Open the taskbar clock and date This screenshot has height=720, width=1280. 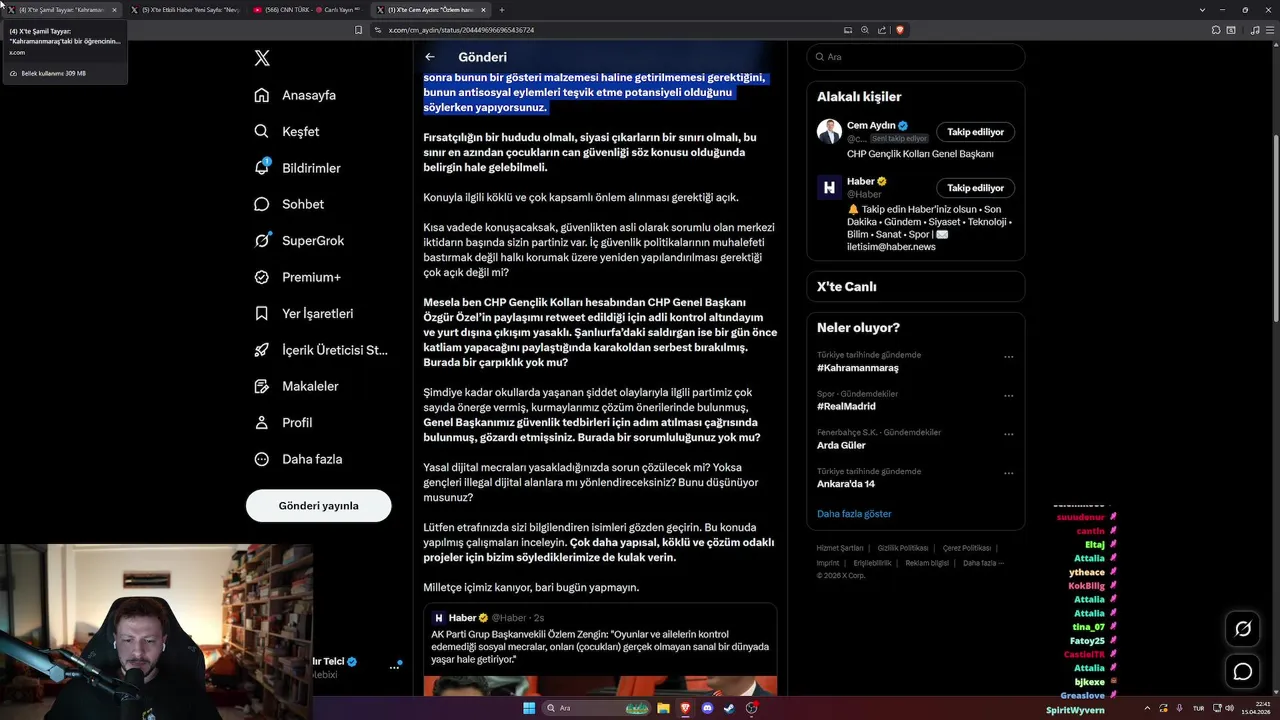1255,708
